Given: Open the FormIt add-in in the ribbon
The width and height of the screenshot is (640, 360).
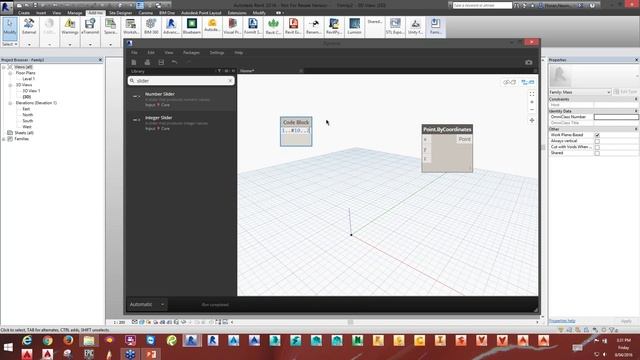Looking at the screenshot, I should click(x=253, y=27).
